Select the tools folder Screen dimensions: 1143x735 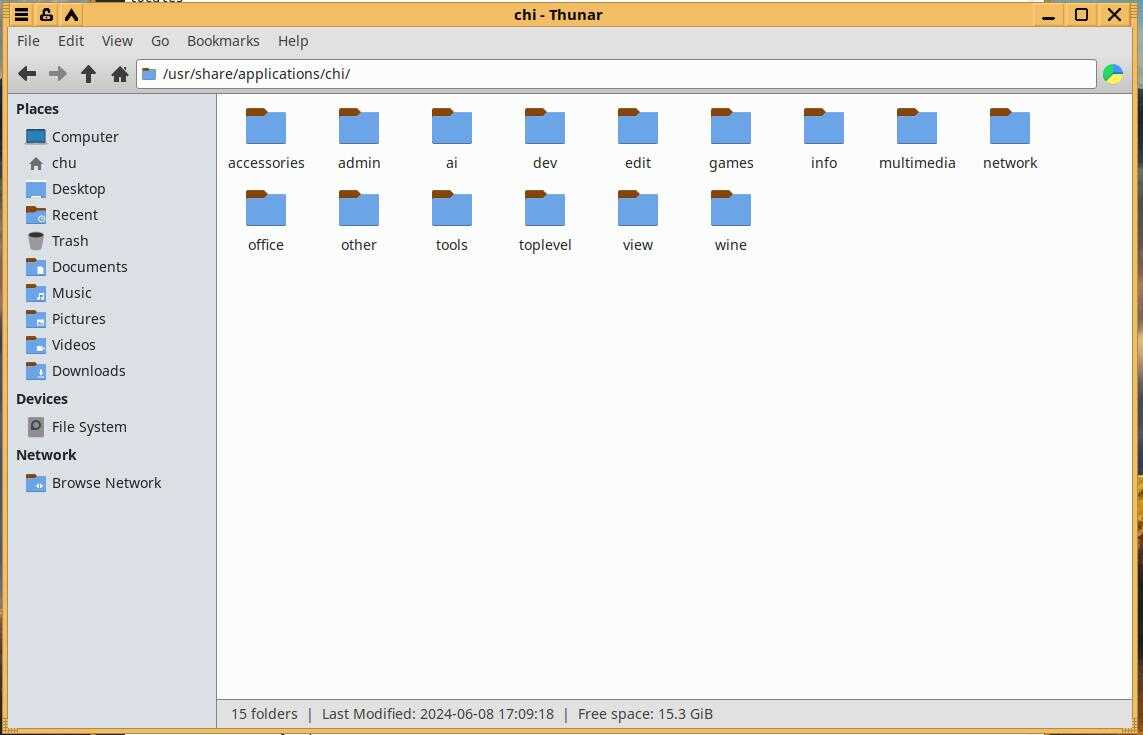point(452,208)
